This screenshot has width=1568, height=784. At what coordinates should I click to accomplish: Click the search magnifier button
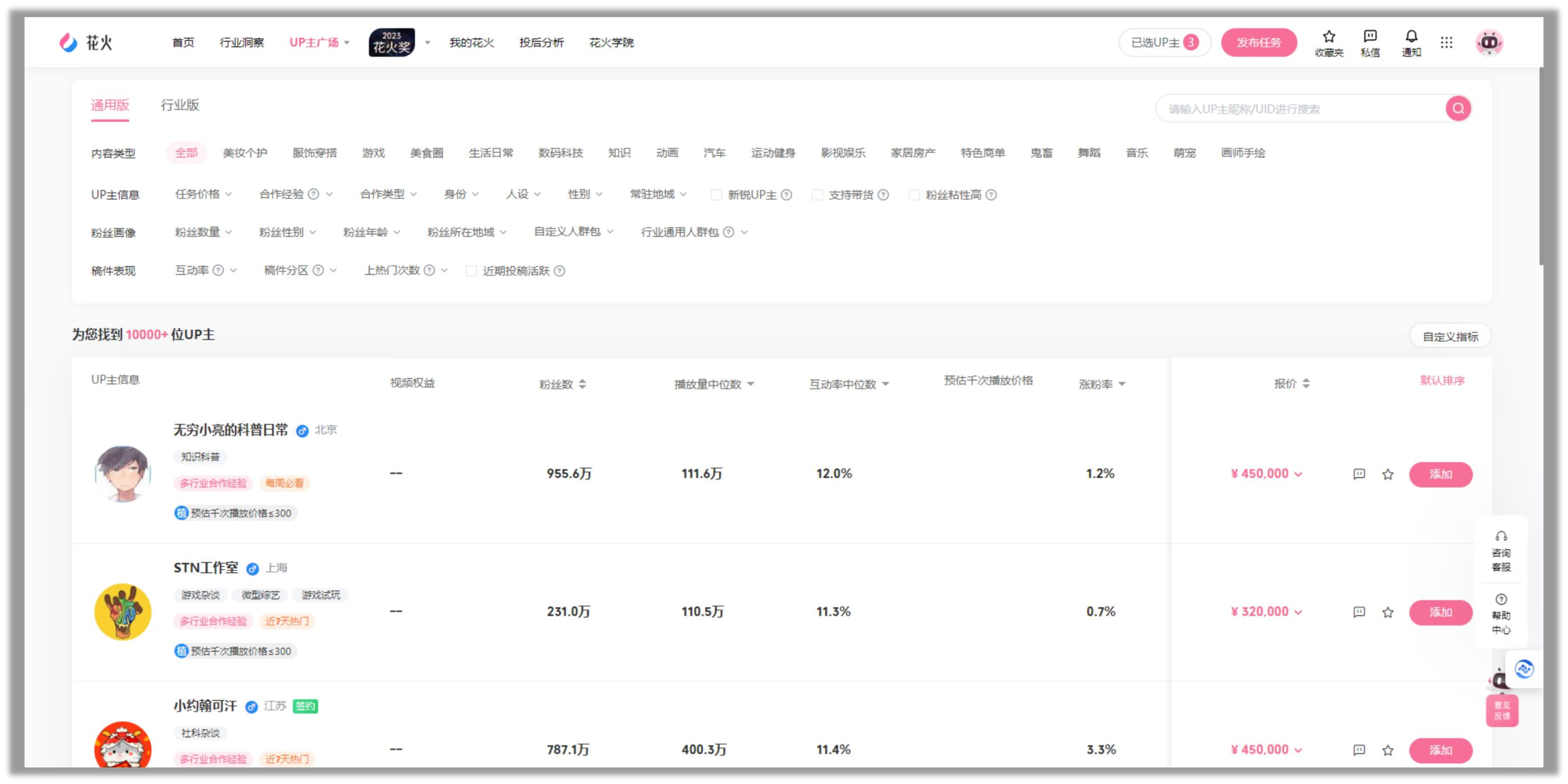tap(1458, 108)
